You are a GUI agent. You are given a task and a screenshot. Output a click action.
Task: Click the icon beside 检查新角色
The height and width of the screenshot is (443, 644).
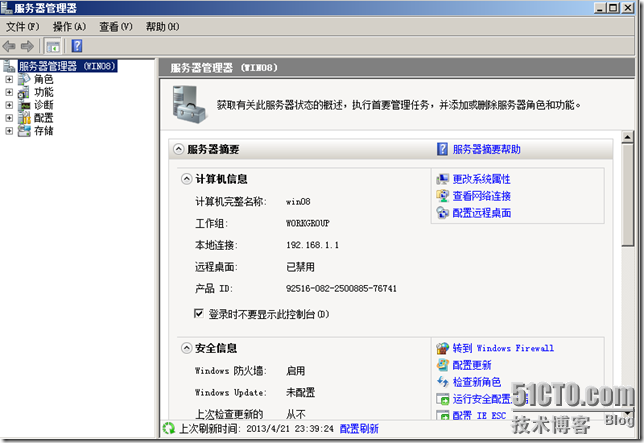442,382
